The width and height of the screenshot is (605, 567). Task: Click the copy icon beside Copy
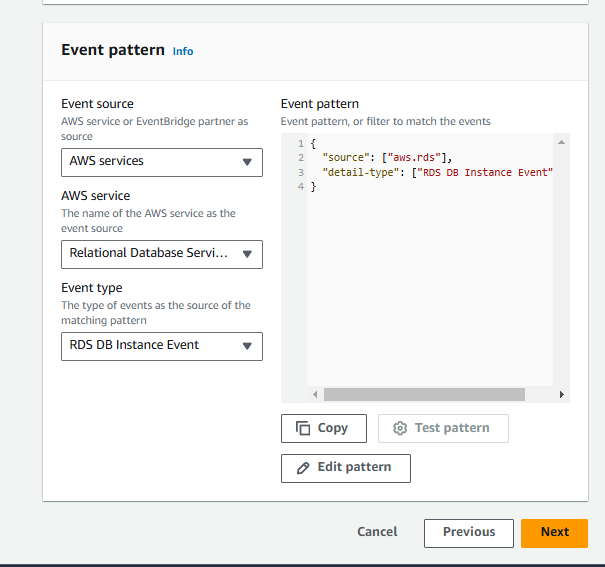[303, 428]
